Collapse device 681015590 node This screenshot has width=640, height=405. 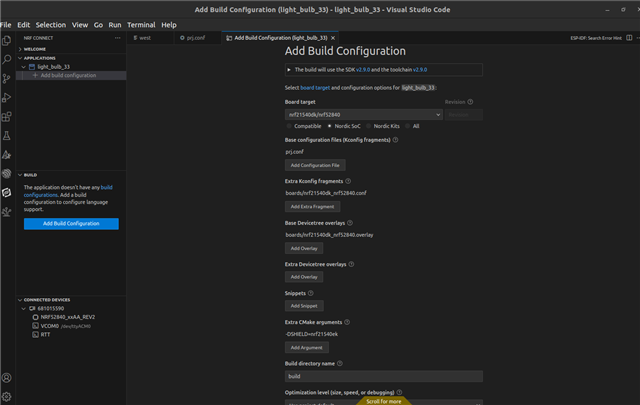coord(24,309)
